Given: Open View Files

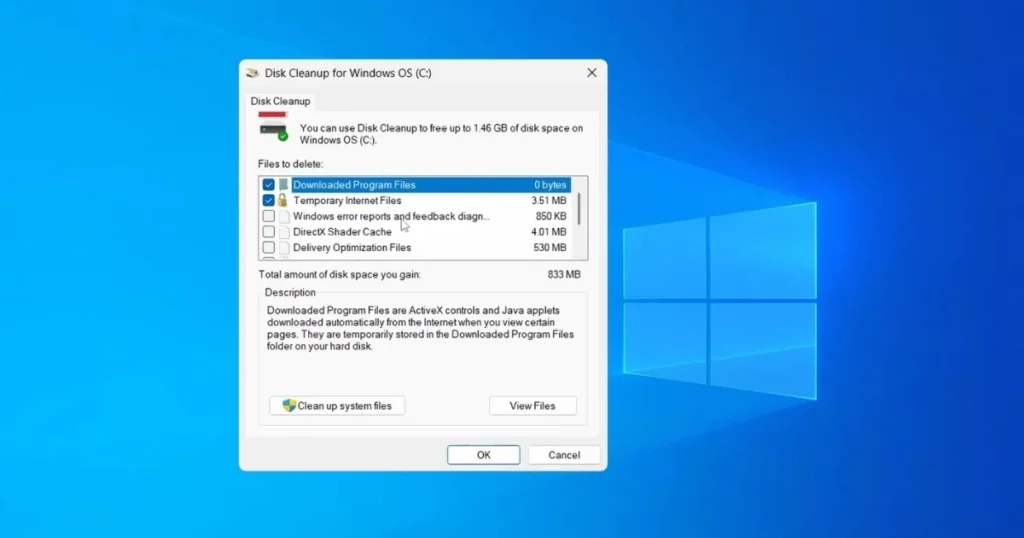Looking at the screenshot, I should click(532, 405).
